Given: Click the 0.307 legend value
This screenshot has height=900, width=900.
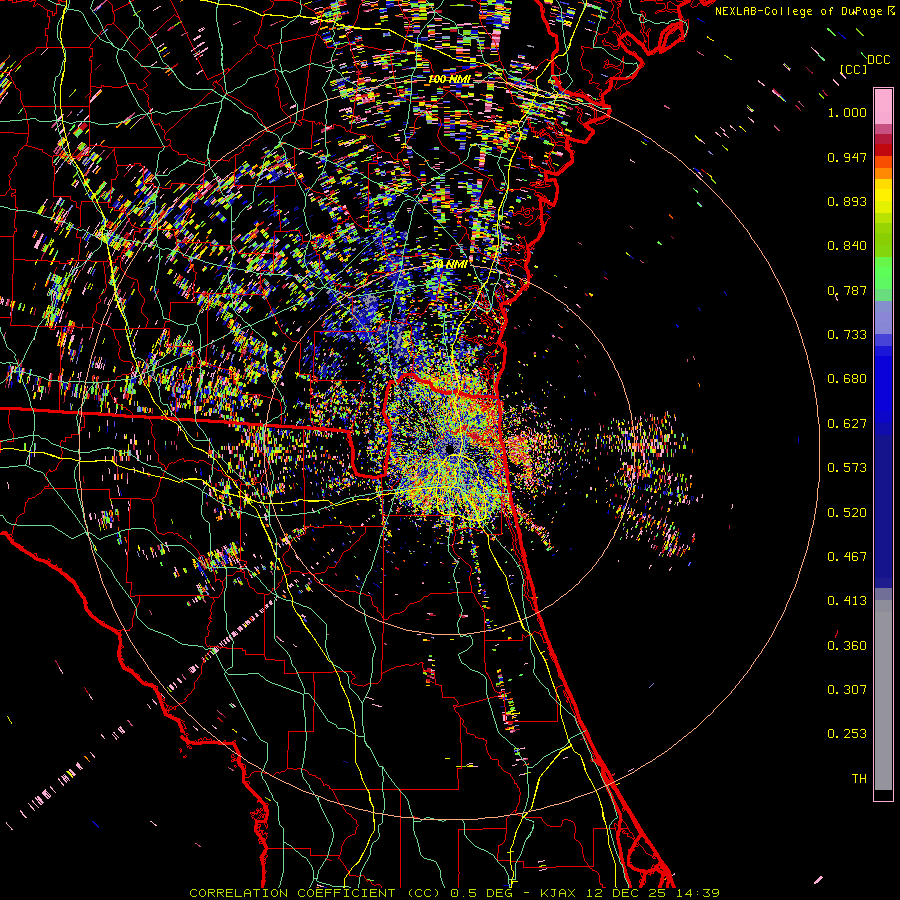Looking at the screenshot, I should [847, 690].
